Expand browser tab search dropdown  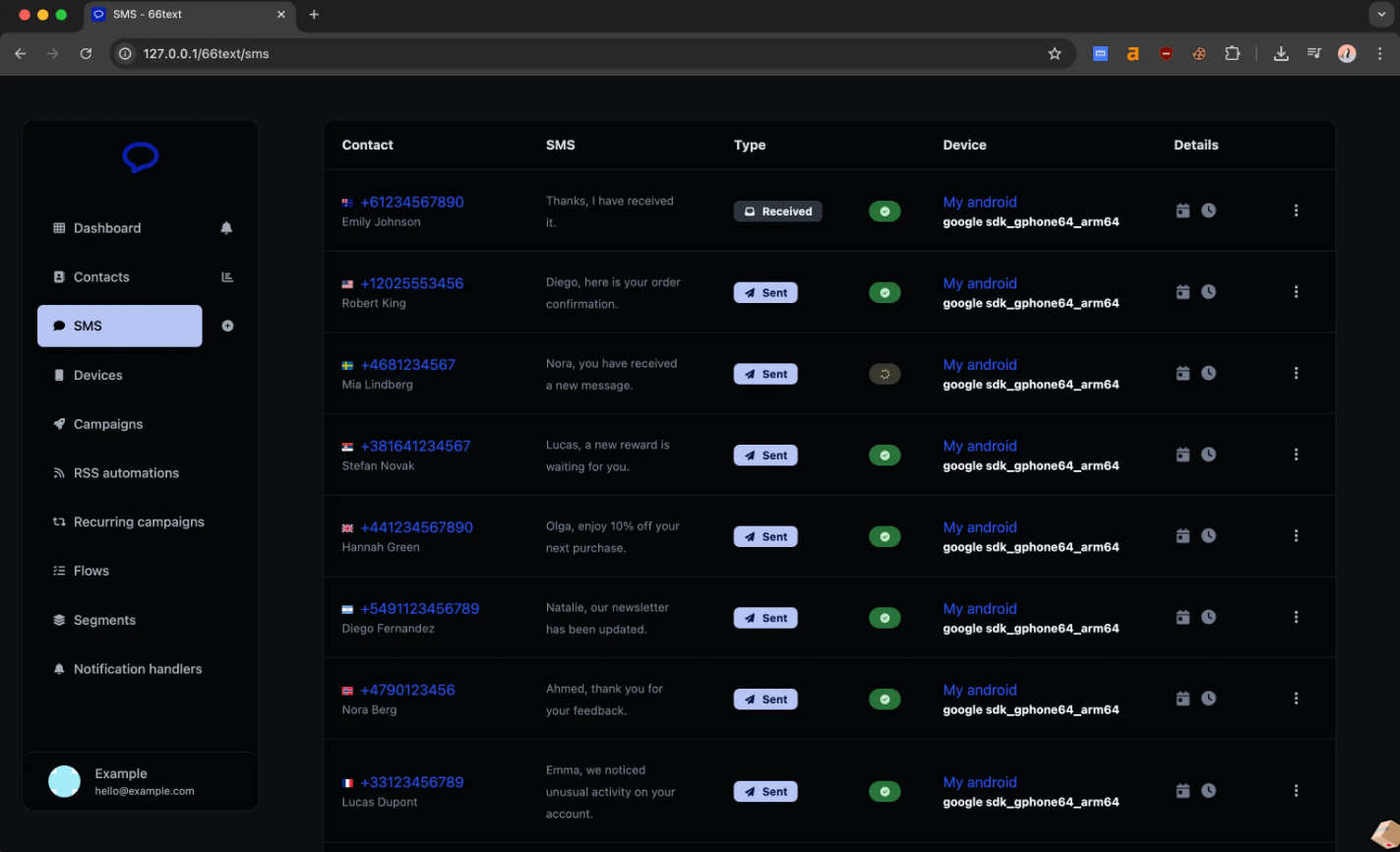(x=1381, y=15)
